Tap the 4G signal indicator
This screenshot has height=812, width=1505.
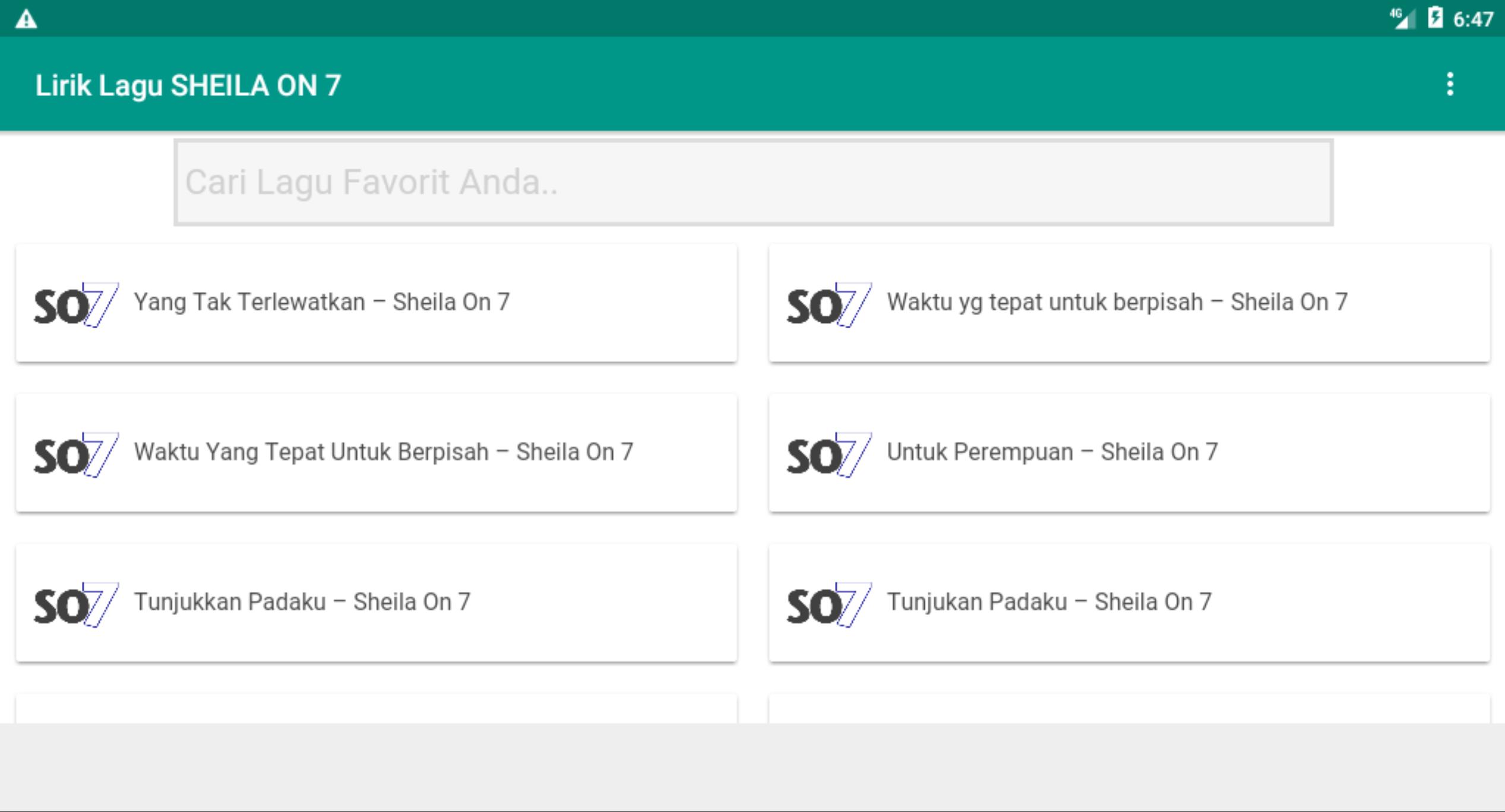click(x=1402, y=18)
